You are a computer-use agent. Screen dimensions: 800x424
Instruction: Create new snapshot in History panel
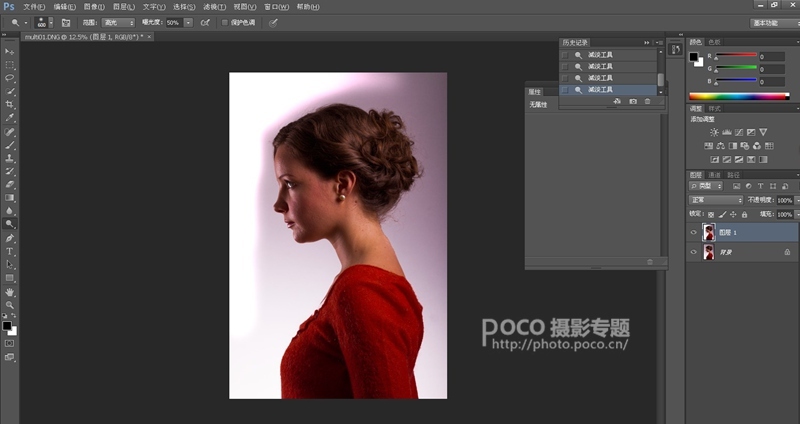click(x=632, y=101)
